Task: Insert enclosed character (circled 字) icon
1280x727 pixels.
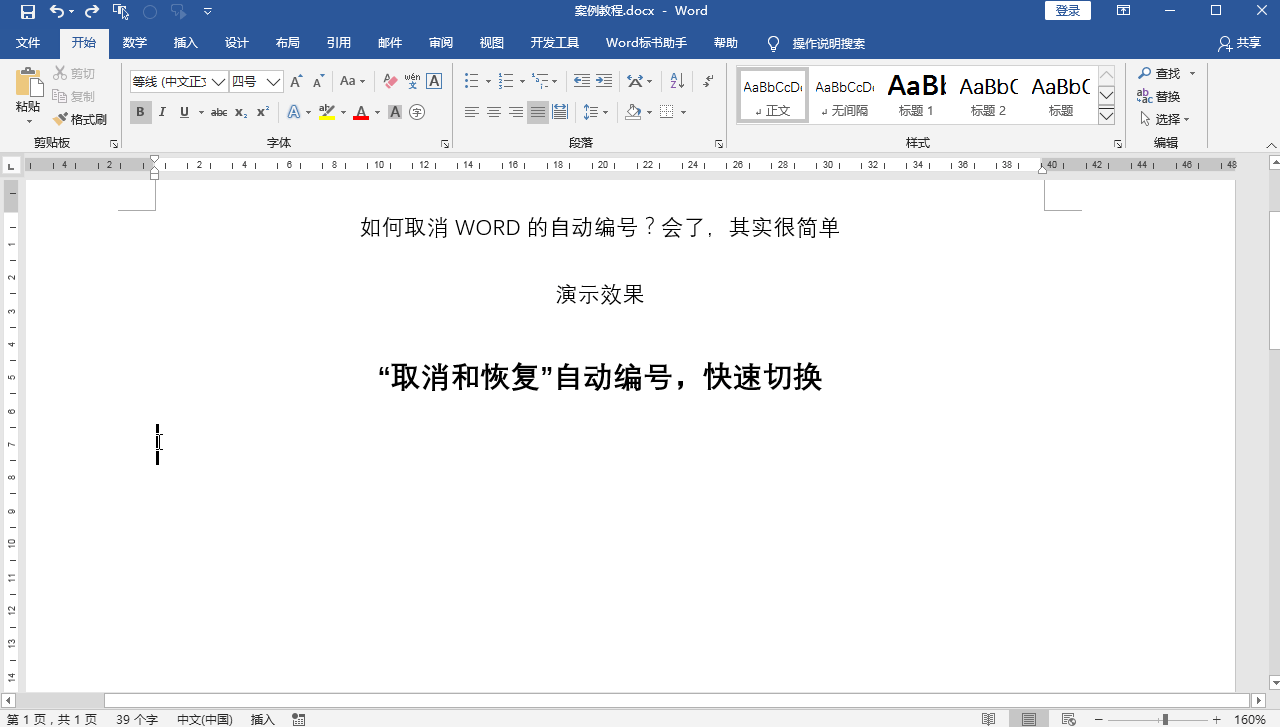Action: click(x=417, y=112)
